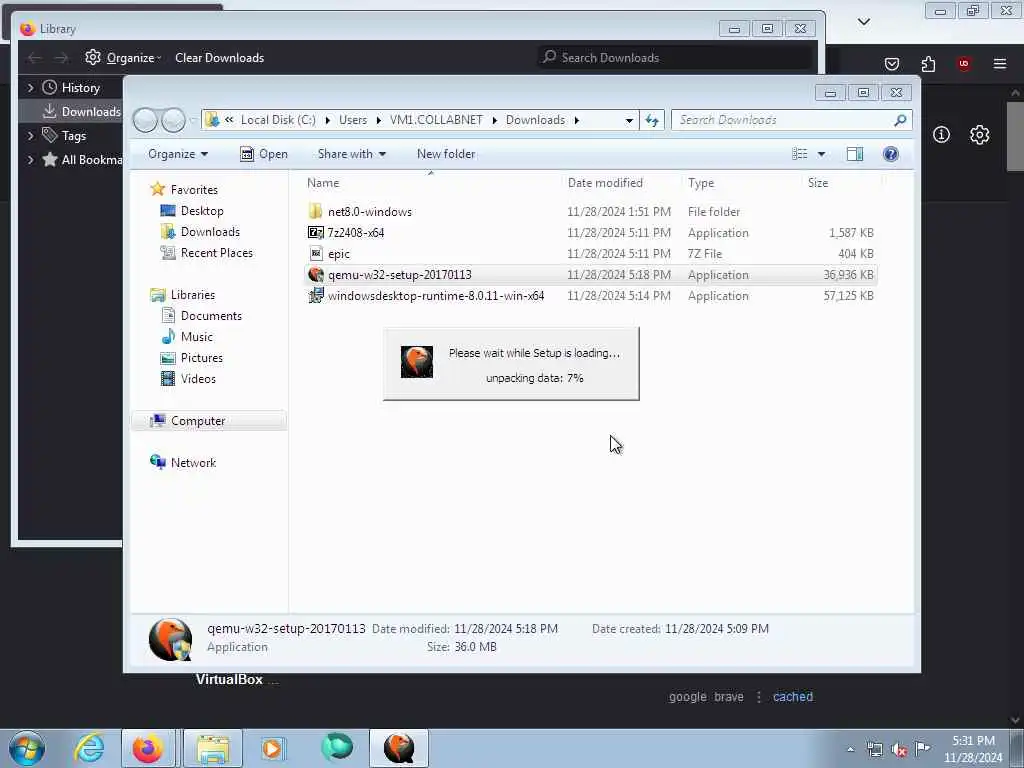Open the uBlock Origin toolbar icon
This screenshot has width=1024, height=768.
(964, 63)
